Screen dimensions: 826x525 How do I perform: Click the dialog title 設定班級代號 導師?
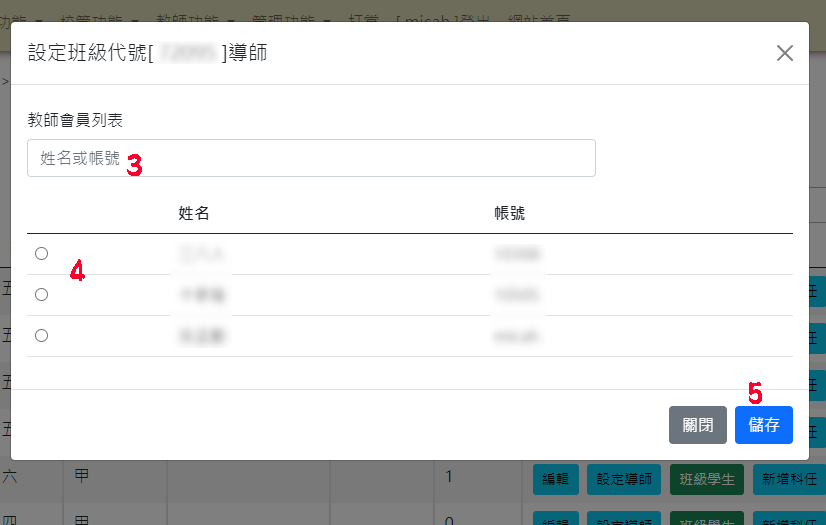[x=148, y=53]
